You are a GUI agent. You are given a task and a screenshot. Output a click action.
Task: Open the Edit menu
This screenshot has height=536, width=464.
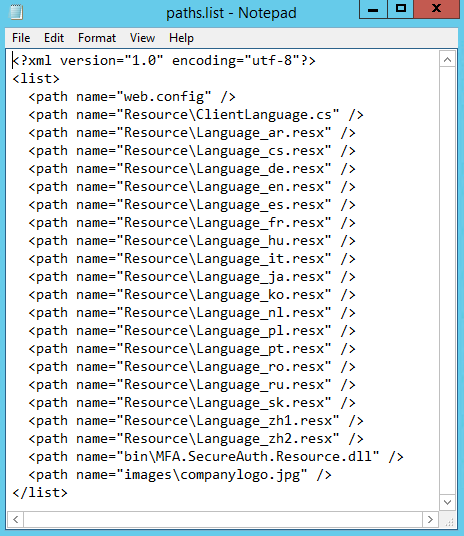pyautogui.click(x=54, y=38)
